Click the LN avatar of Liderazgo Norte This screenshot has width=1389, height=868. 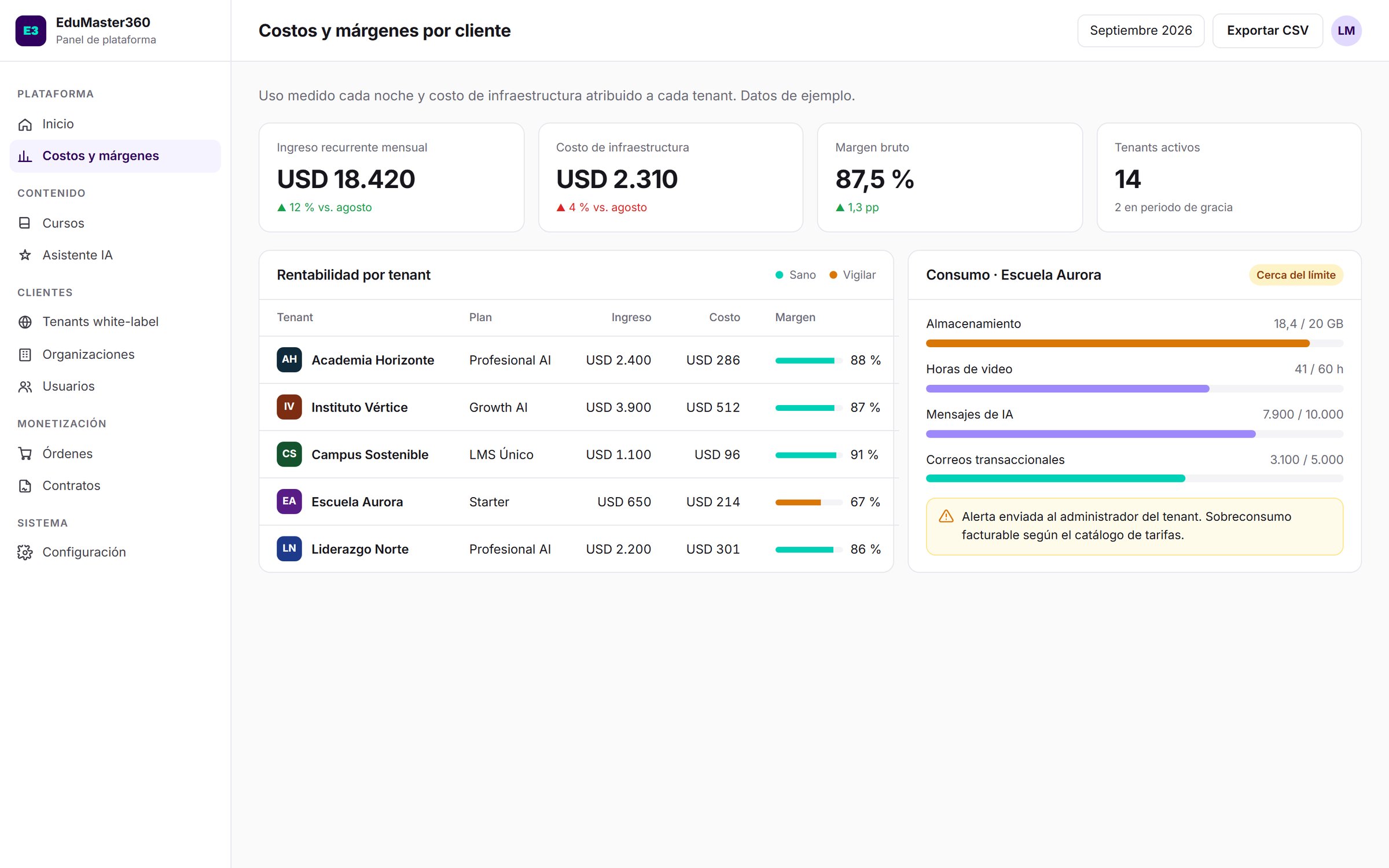[289, 549]
